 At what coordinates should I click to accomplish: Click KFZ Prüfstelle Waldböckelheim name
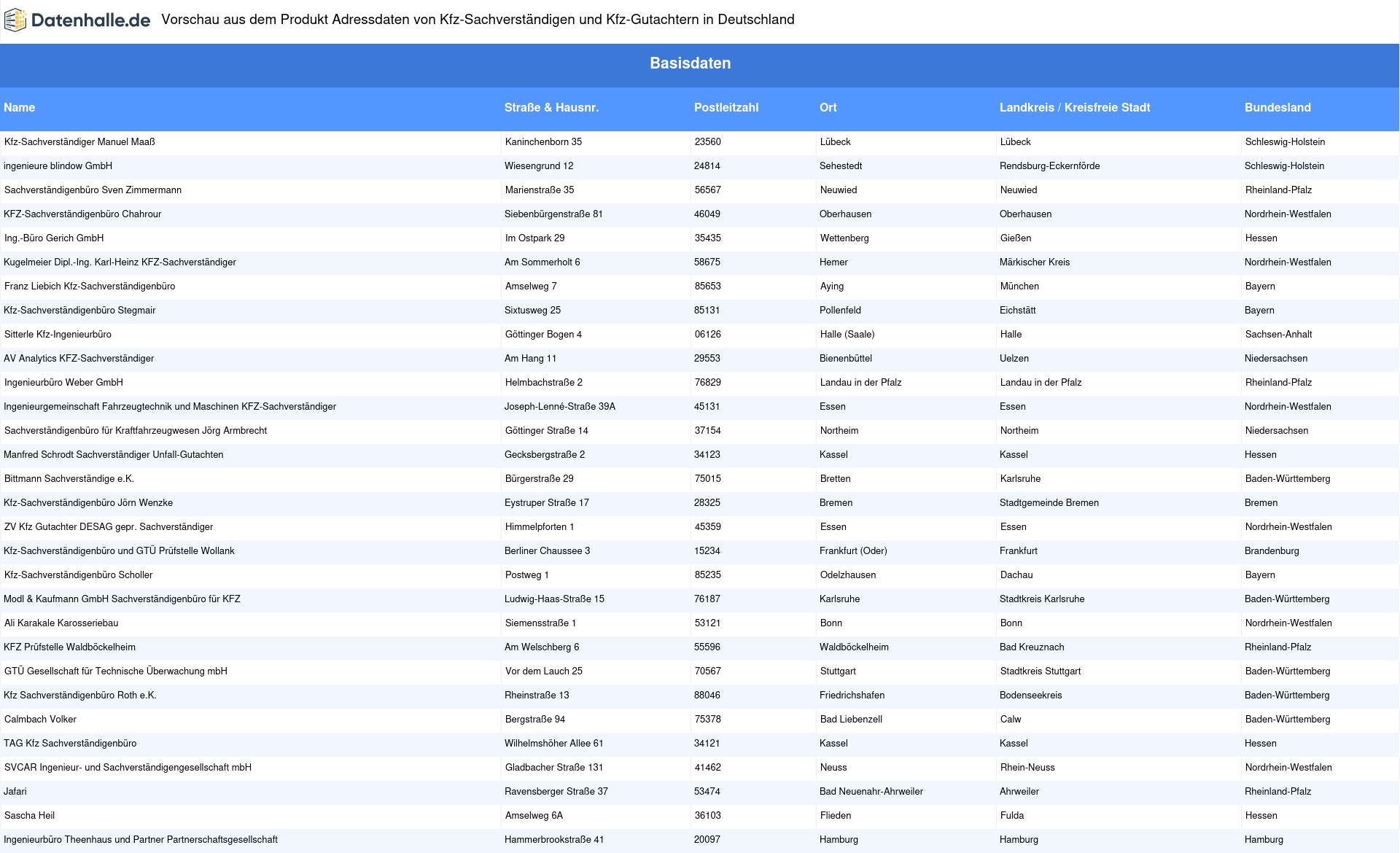tap(70, 647)
